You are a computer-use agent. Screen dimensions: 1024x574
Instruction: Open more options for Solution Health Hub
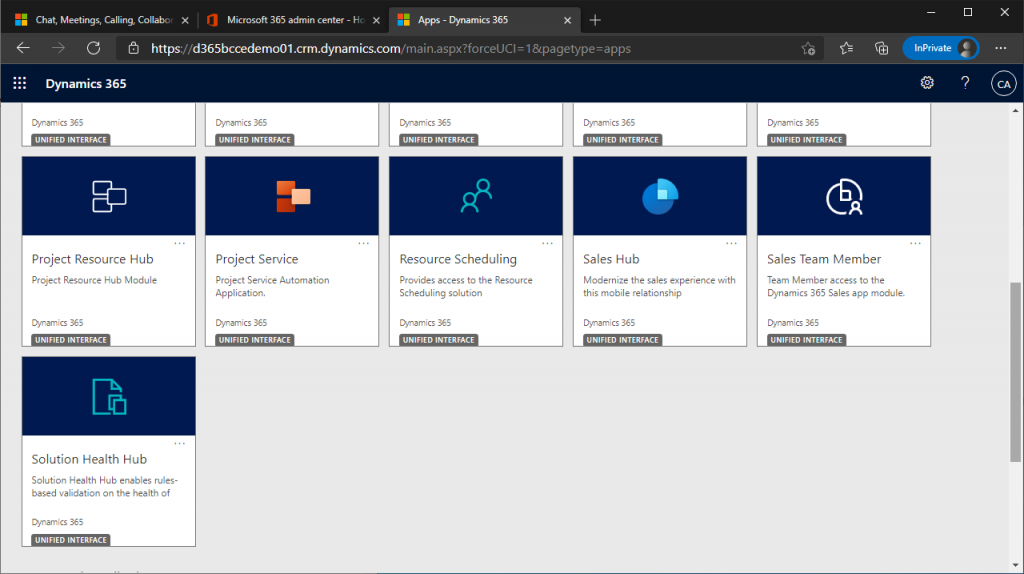pyautogui.click(x=180, y=443)
